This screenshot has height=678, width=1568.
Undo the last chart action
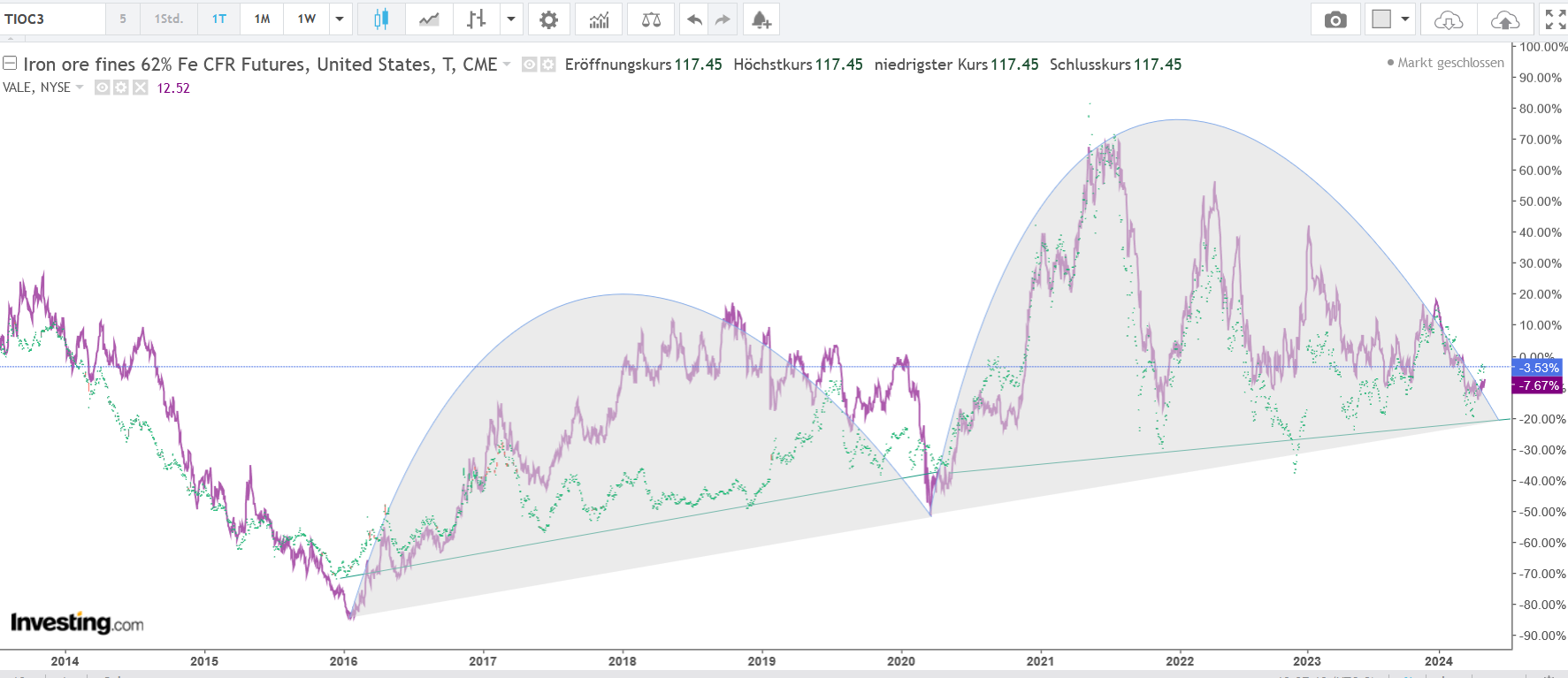[x=695, y=19]
